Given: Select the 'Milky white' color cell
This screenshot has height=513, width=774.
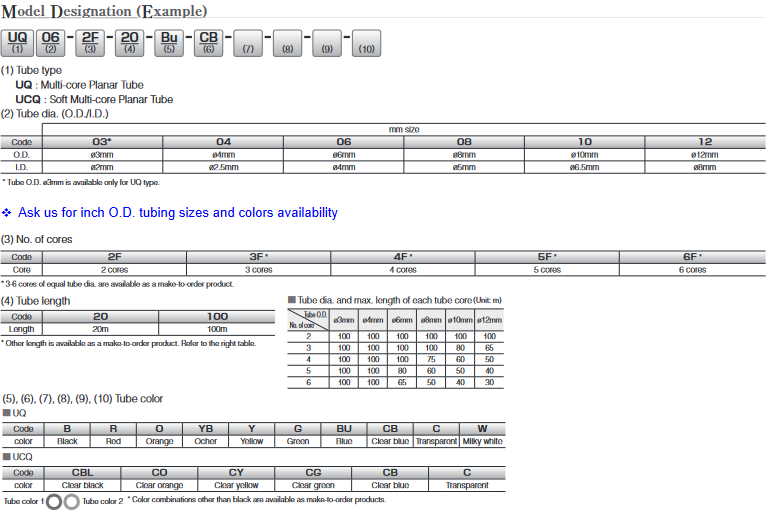Looking at the screenshot, I should [x=483, y=441].
